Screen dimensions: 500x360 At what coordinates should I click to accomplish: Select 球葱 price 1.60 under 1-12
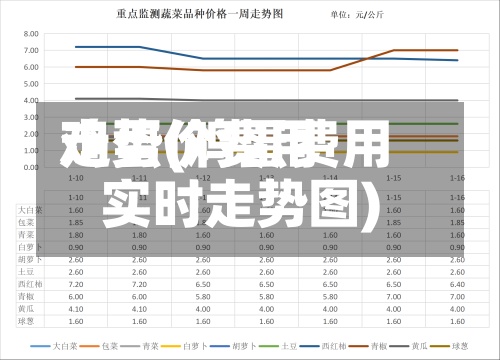pos(203,321)
